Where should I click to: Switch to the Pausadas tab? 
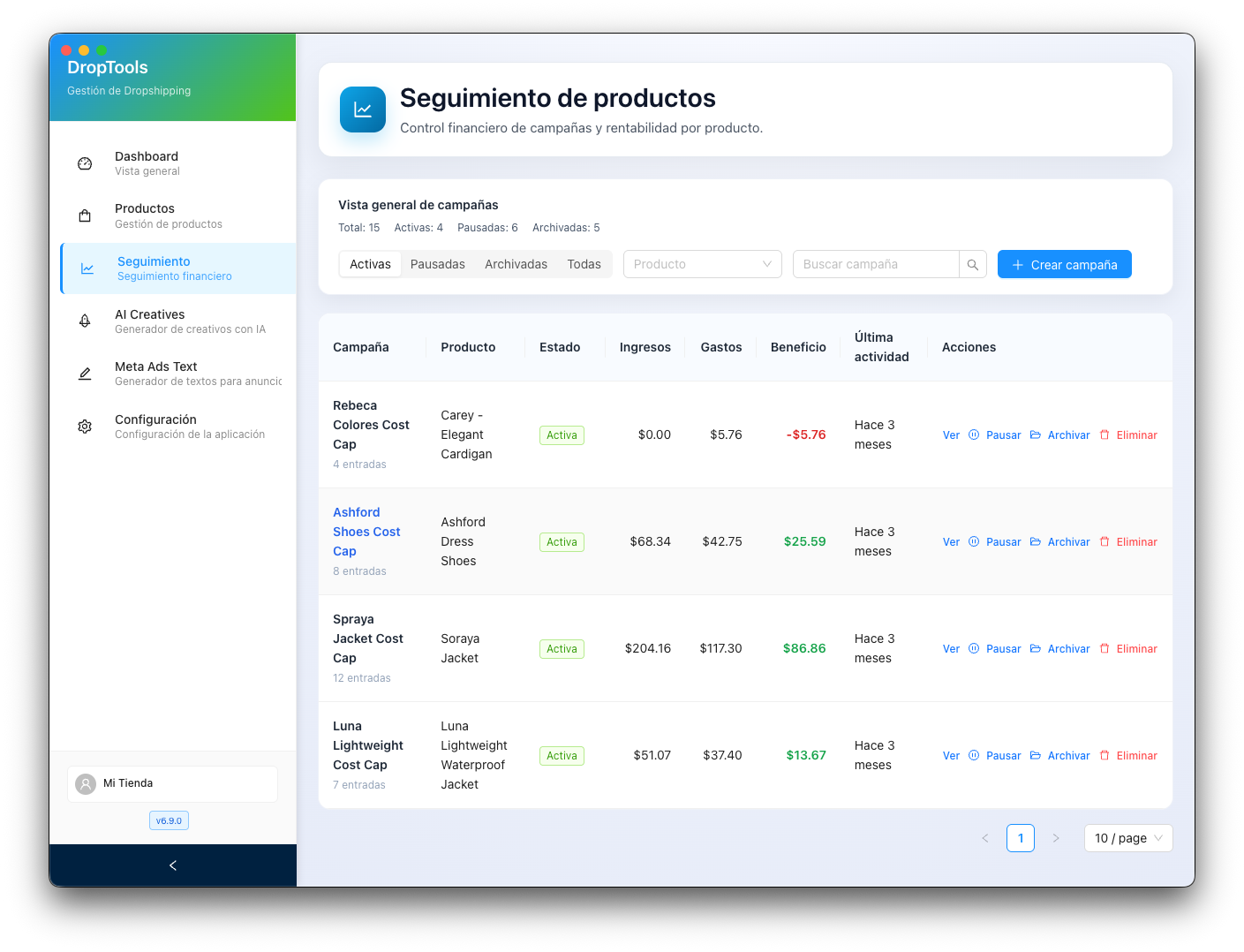(x=438, y=264)
